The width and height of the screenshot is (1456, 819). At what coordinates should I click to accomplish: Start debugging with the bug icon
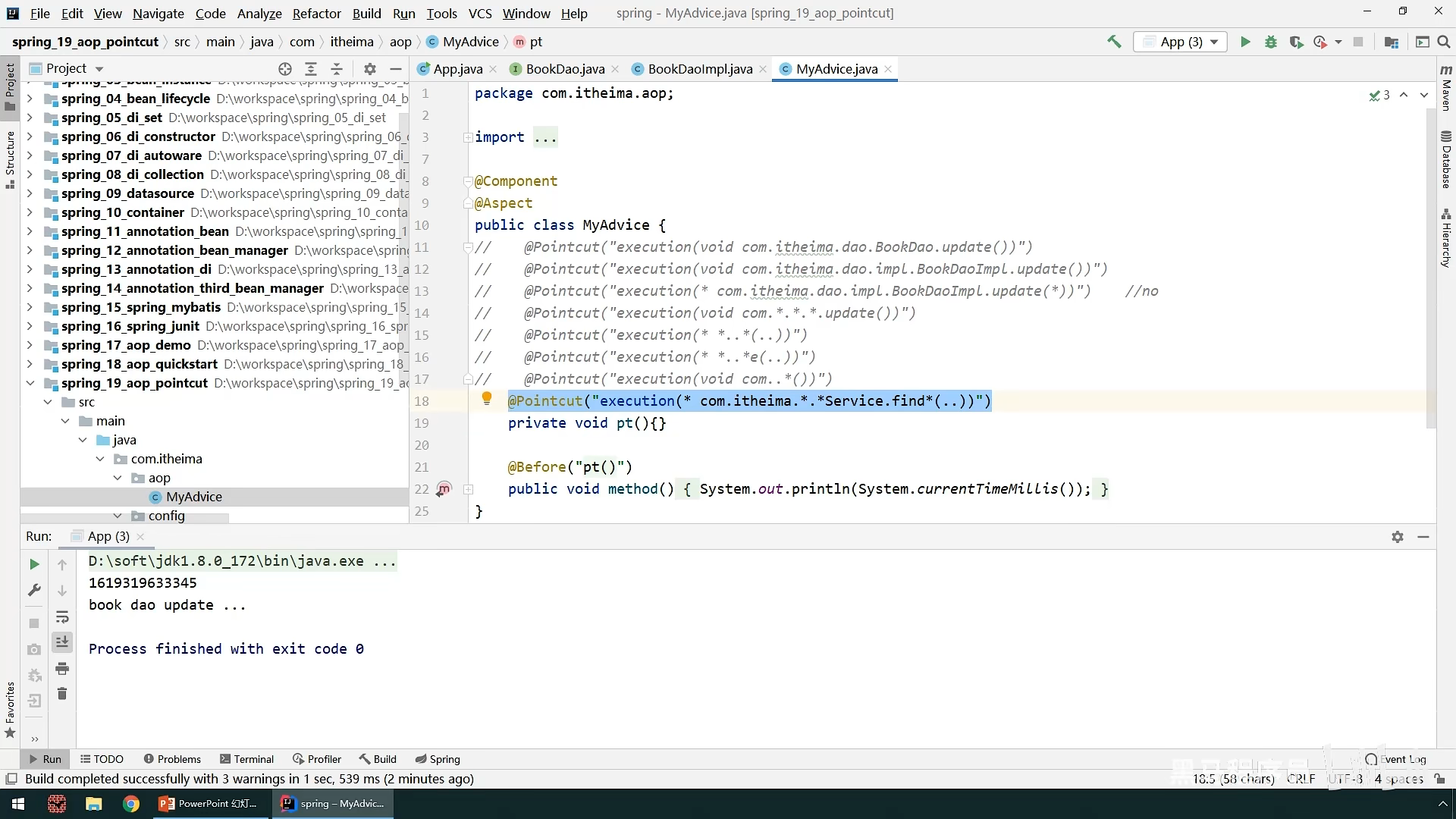(1271, 42)
